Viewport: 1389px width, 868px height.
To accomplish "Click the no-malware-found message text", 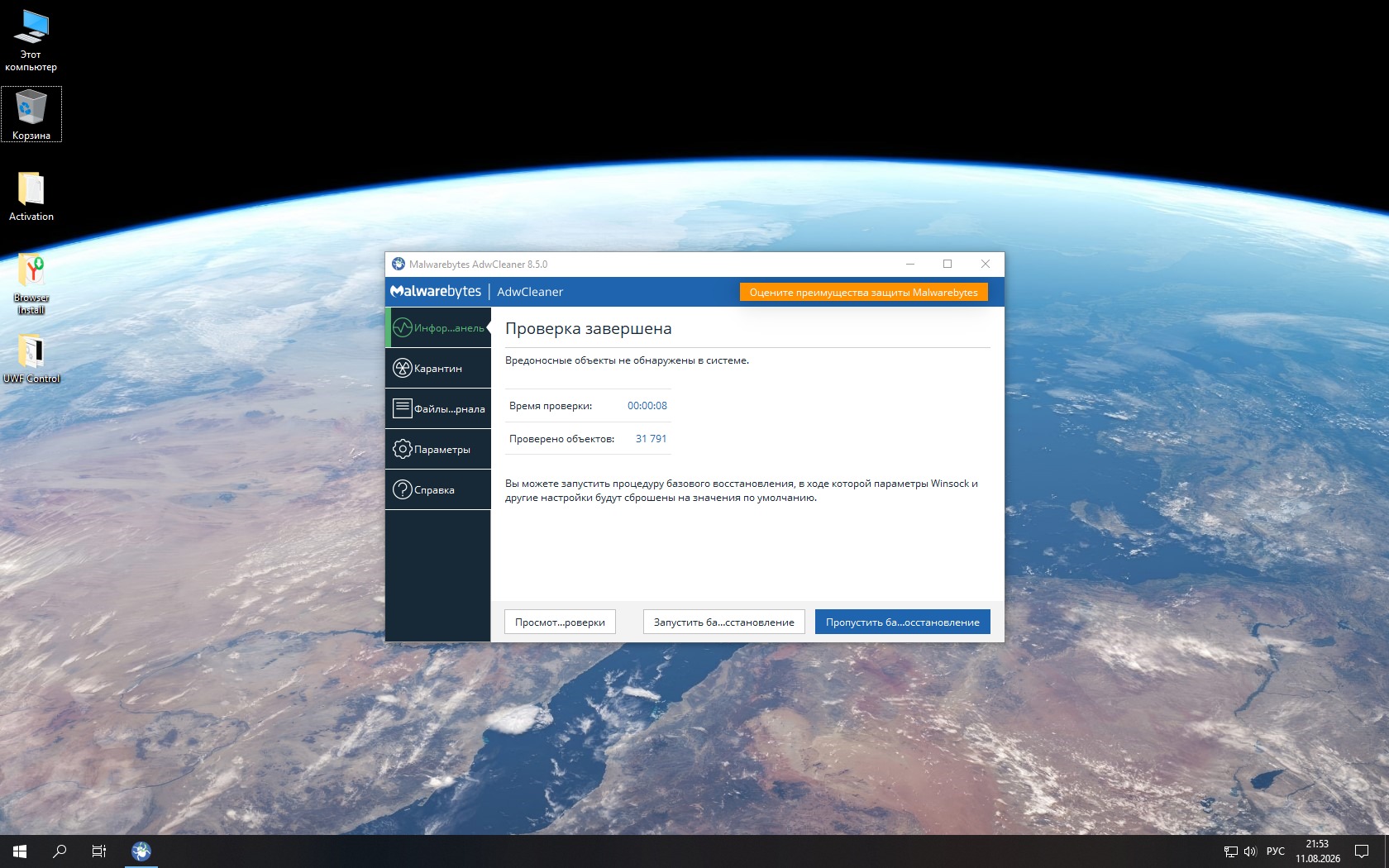I will (628, 360).
